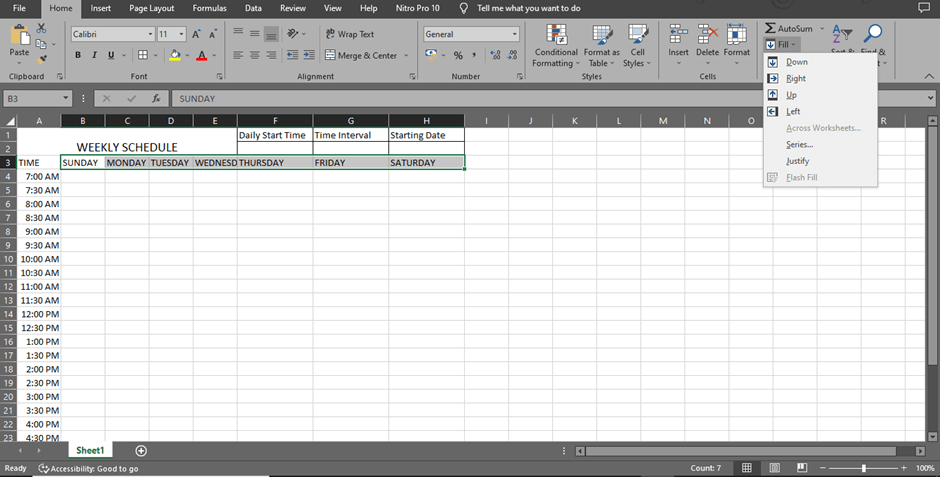Screen dimensions: 940x477
Task: Click Select All corner triangle
Action: pos(8,120)
